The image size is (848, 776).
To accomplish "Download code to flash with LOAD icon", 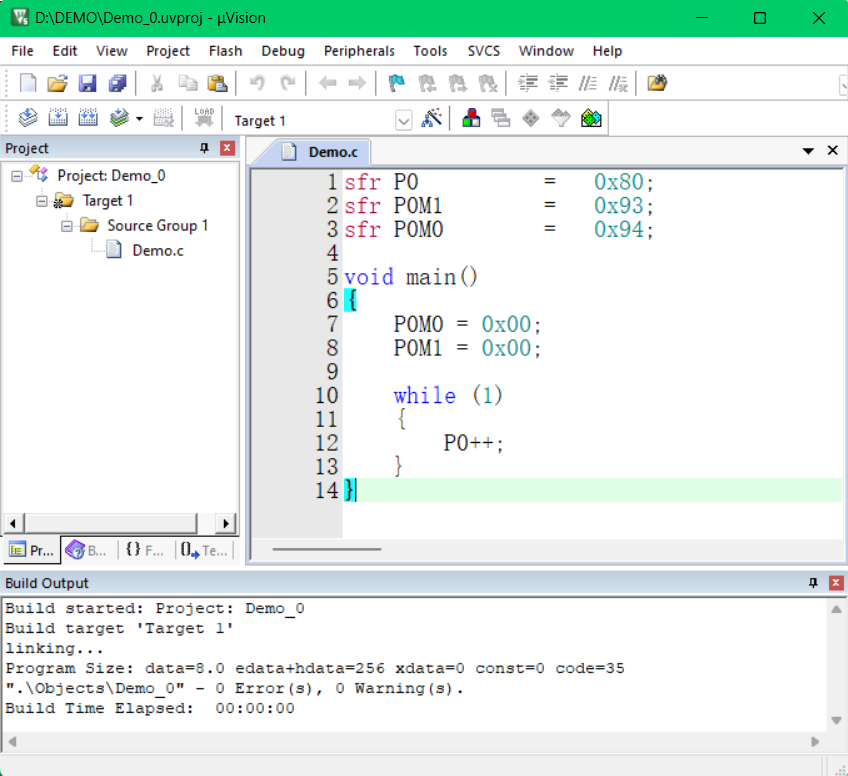I will point(204,117).
